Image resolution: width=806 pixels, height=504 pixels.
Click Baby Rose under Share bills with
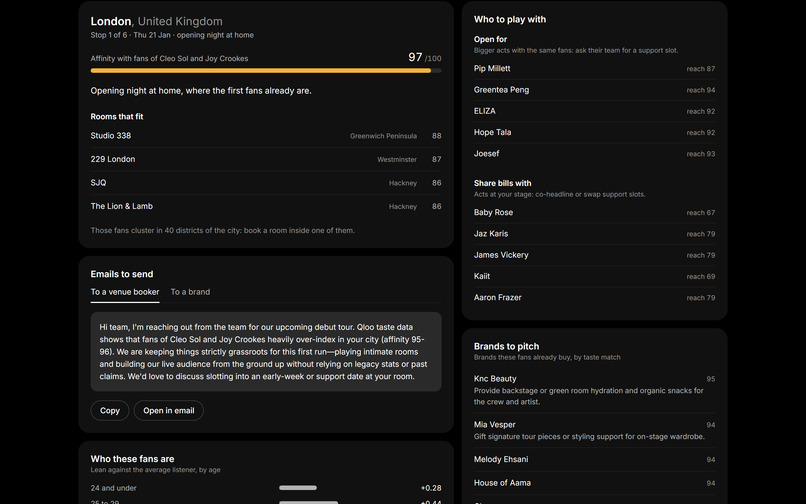(594, 212)
